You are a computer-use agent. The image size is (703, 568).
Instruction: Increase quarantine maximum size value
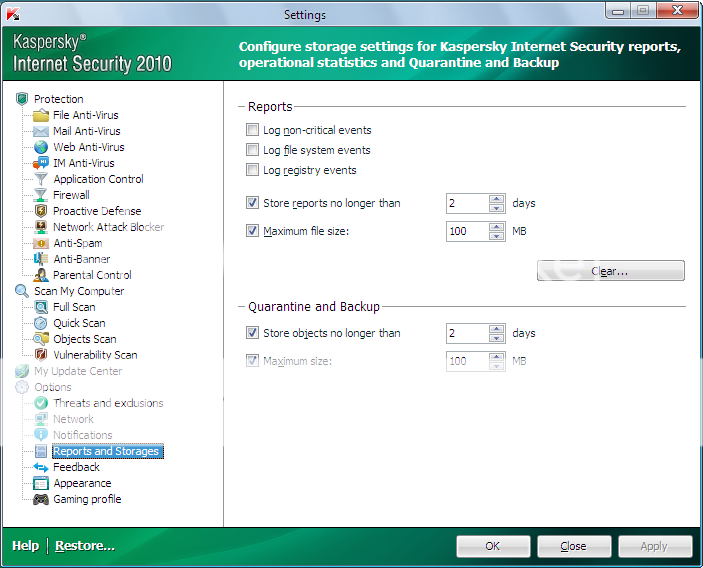[496, 356]
